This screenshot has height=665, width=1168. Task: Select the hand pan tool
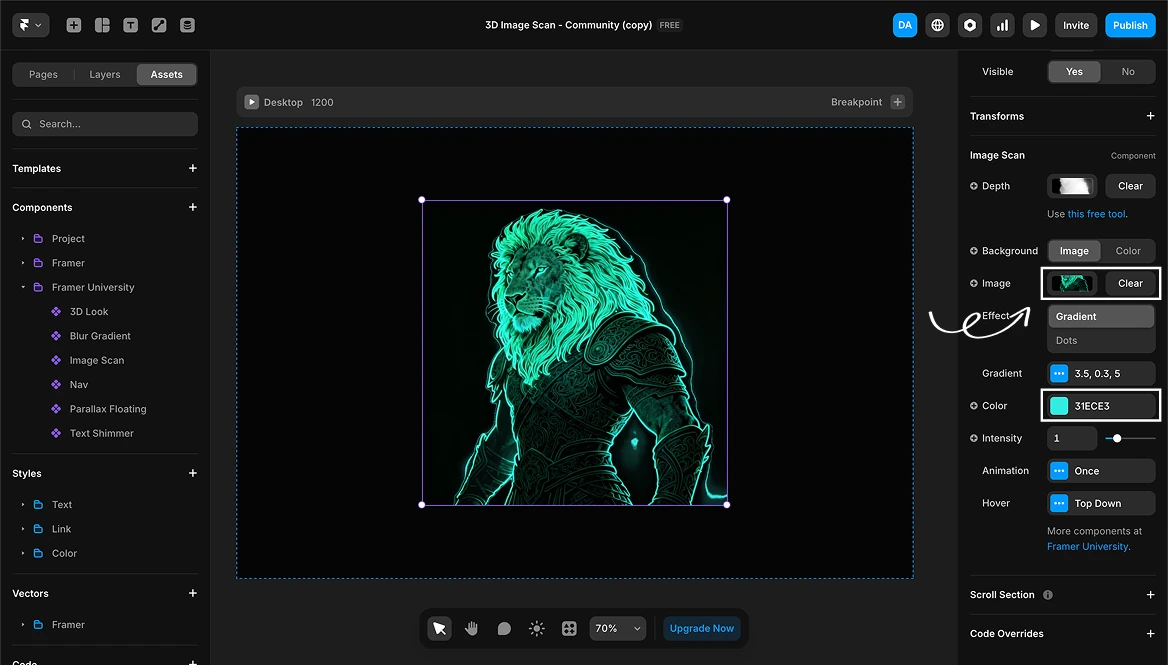pyautogui.click(x=472, y=629)
